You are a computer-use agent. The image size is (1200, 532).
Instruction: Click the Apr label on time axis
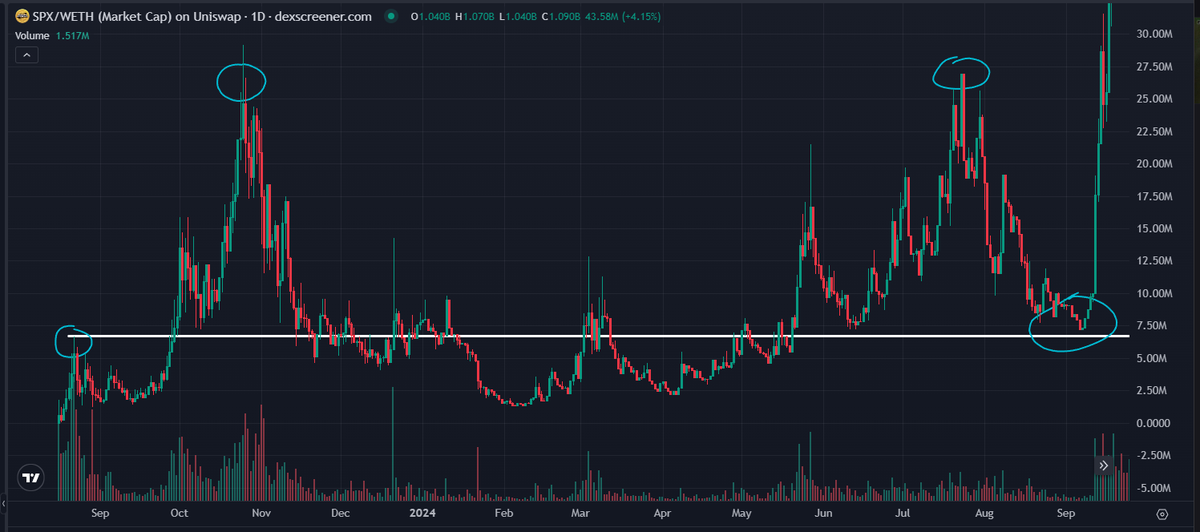coord(661,513)
